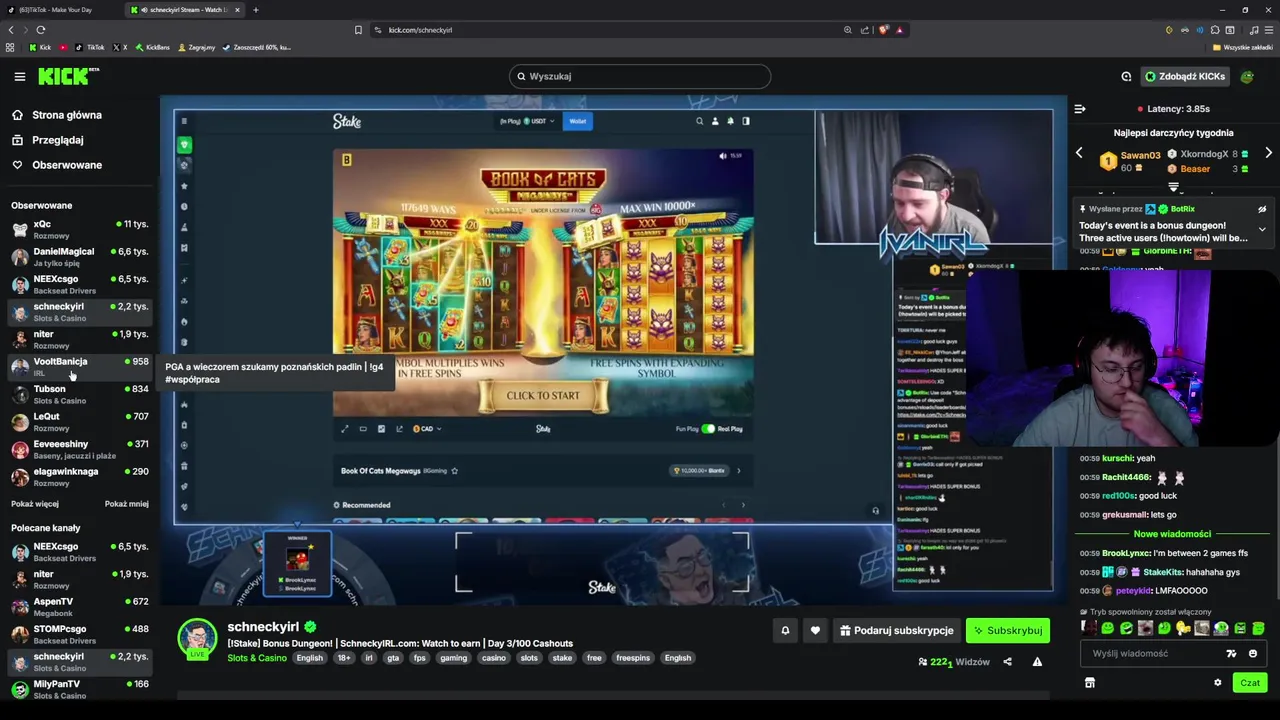Click the chat identity icon in the message box
The image size is (1280, 720).
click(x=1231, y=653)
